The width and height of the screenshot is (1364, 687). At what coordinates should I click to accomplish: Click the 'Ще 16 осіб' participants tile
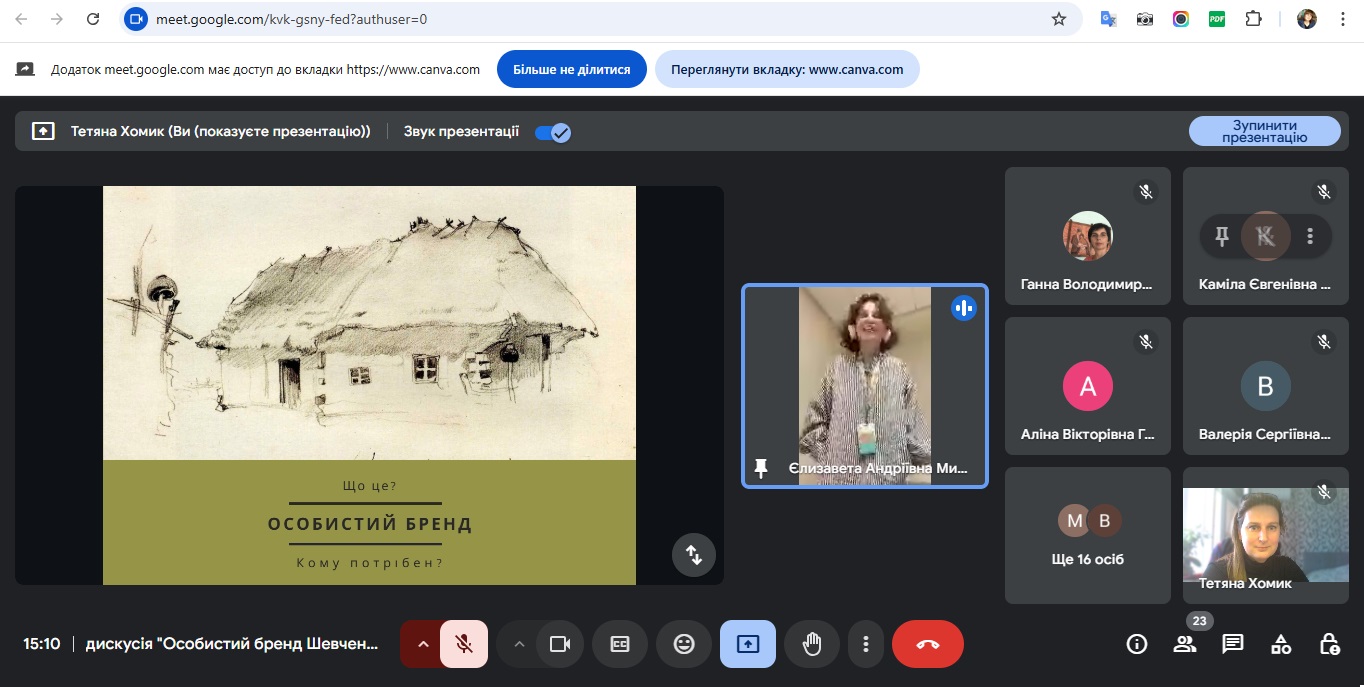click(1087, 536)
